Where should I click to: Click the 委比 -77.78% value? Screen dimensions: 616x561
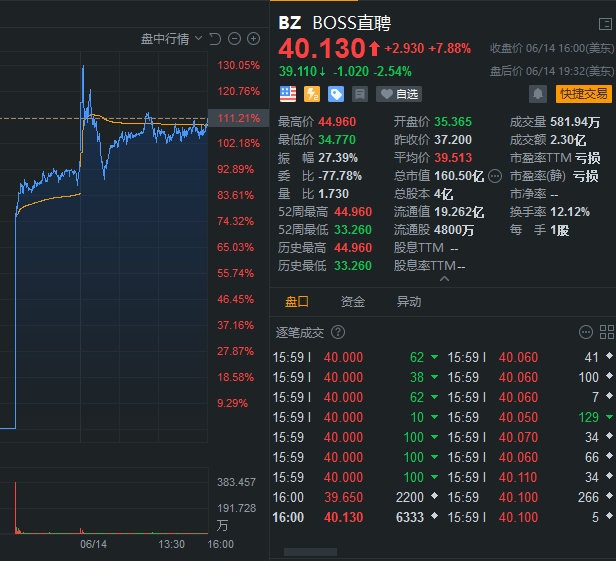[340, 176]
